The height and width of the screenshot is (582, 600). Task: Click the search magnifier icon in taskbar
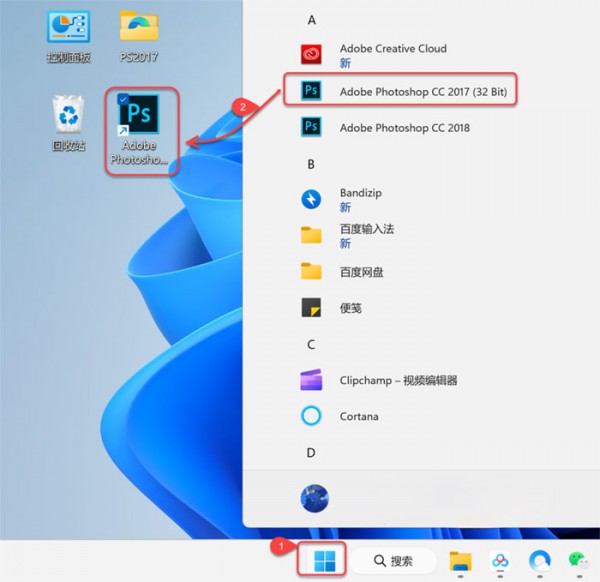[380, 561]
